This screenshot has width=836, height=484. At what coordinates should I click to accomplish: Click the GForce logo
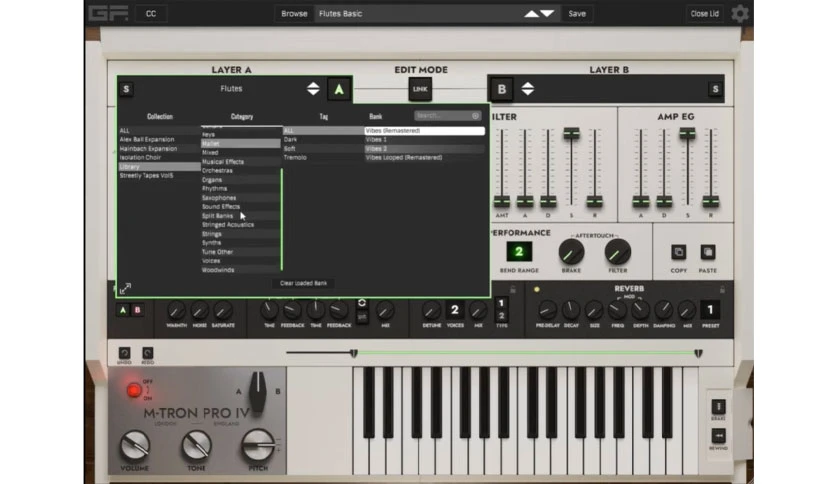(109, 13)
